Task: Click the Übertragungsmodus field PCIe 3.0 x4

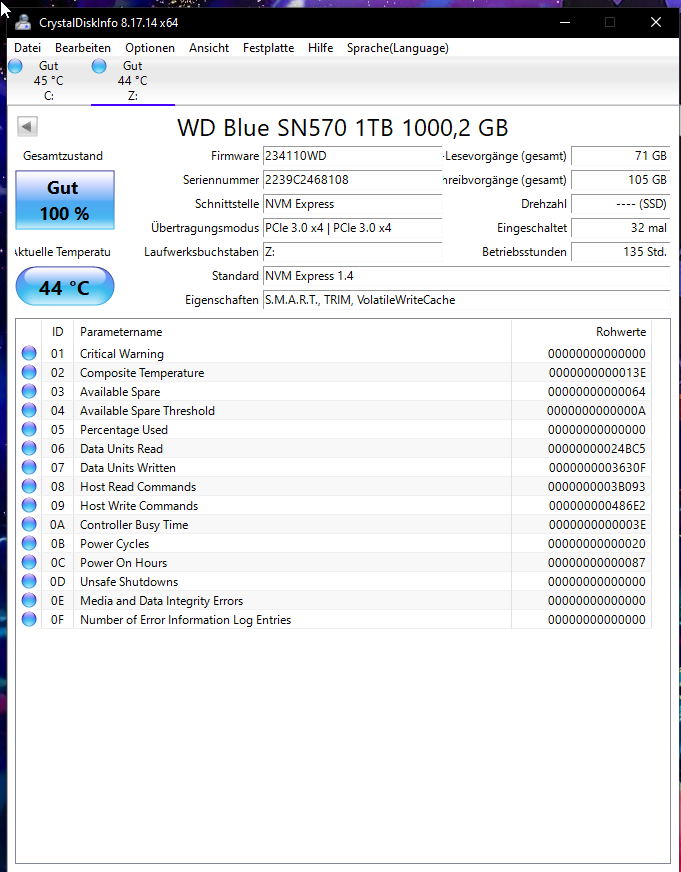Action: pos(352,227)
